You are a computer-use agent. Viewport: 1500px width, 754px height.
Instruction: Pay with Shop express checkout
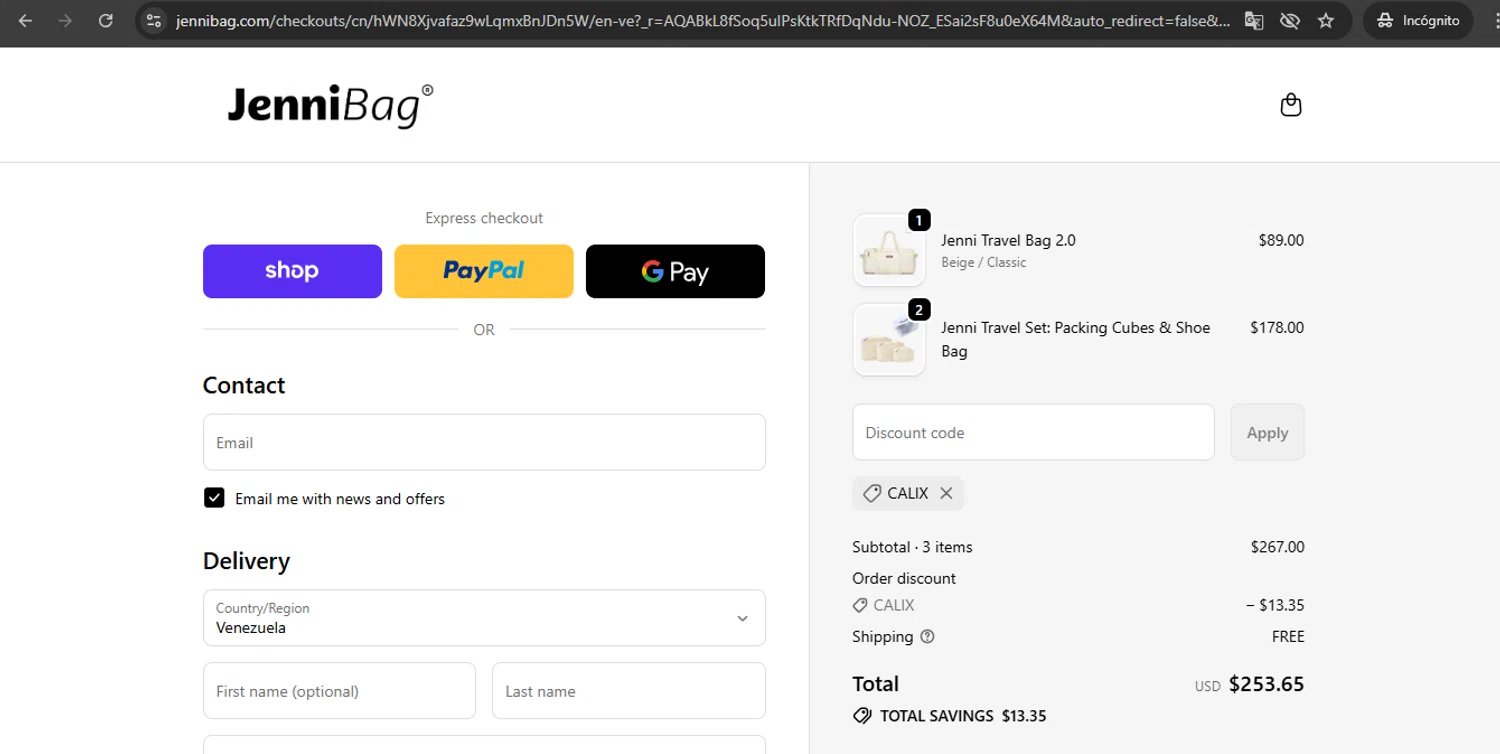tap(292, 271)
